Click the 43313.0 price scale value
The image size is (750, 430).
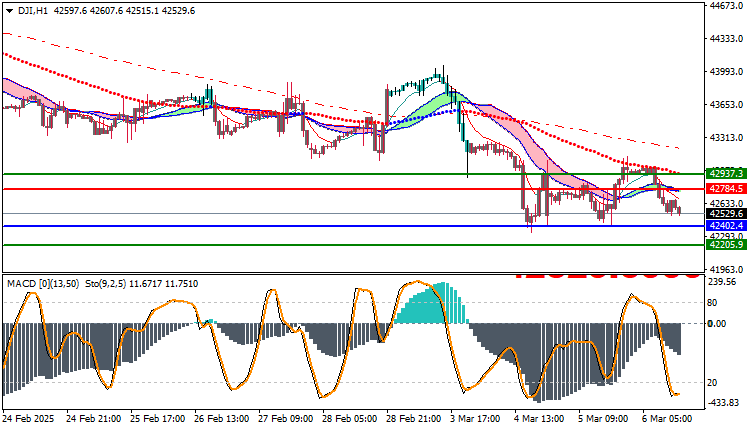[x=727, y=138]
